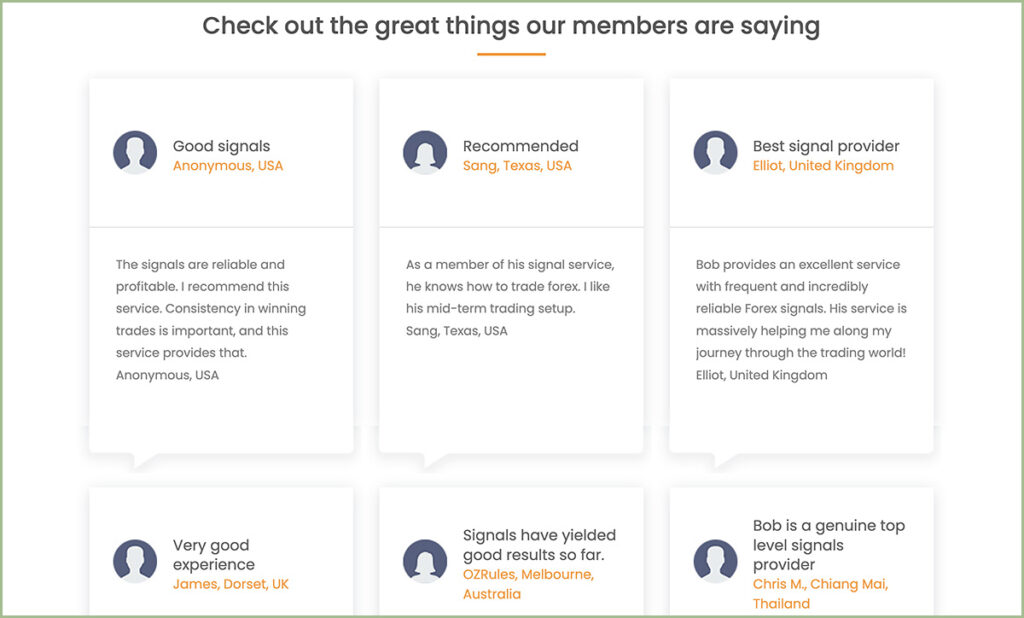The height and width of the screenshot is (618, 1024).
Task: Click the review text about reliable and profitable signals
Action: click(211, 308)
